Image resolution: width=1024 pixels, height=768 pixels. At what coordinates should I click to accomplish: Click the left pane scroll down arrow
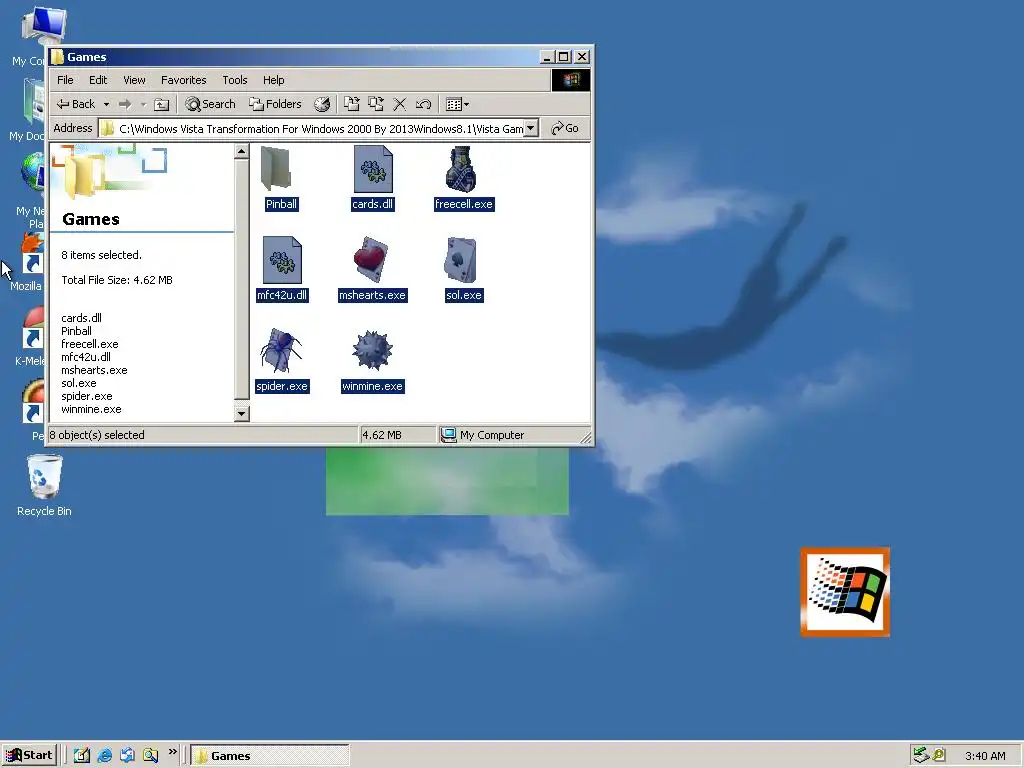point(242,413)
